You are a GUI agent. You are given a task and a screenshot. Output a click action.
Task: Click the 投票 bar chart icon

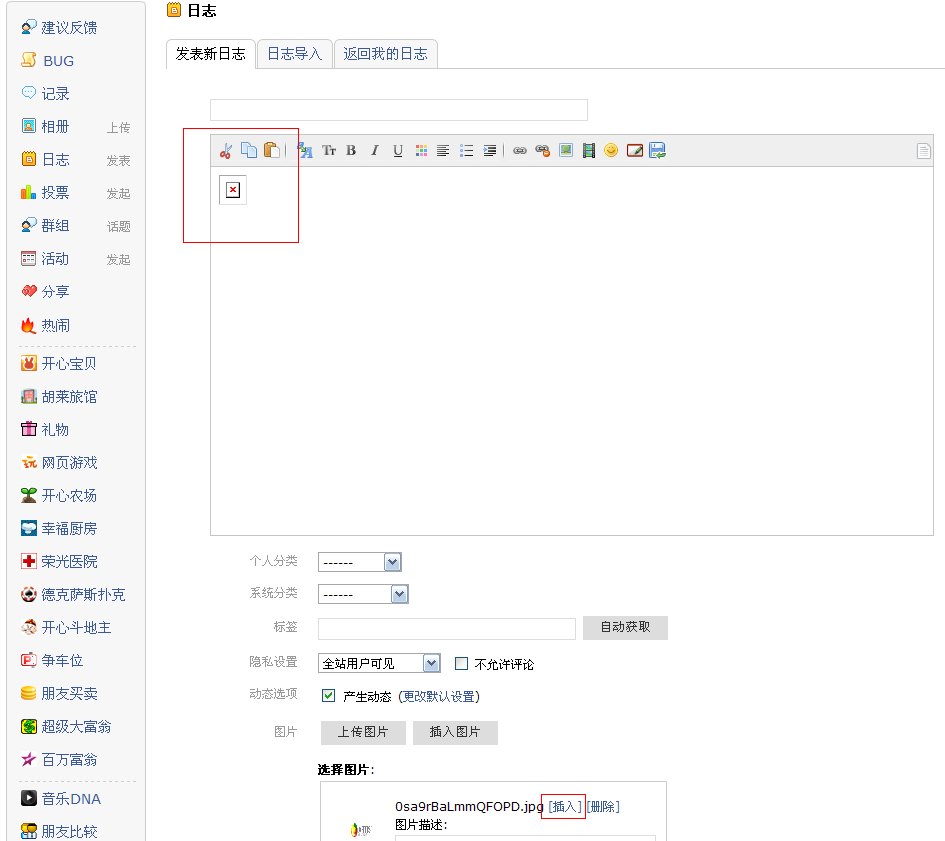29,192
